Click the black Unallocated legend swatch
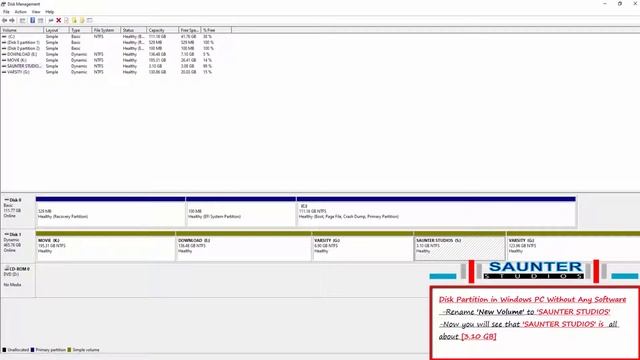Image resolution: width=640 pixels, height=360 pixels. [x=4, y=350]
